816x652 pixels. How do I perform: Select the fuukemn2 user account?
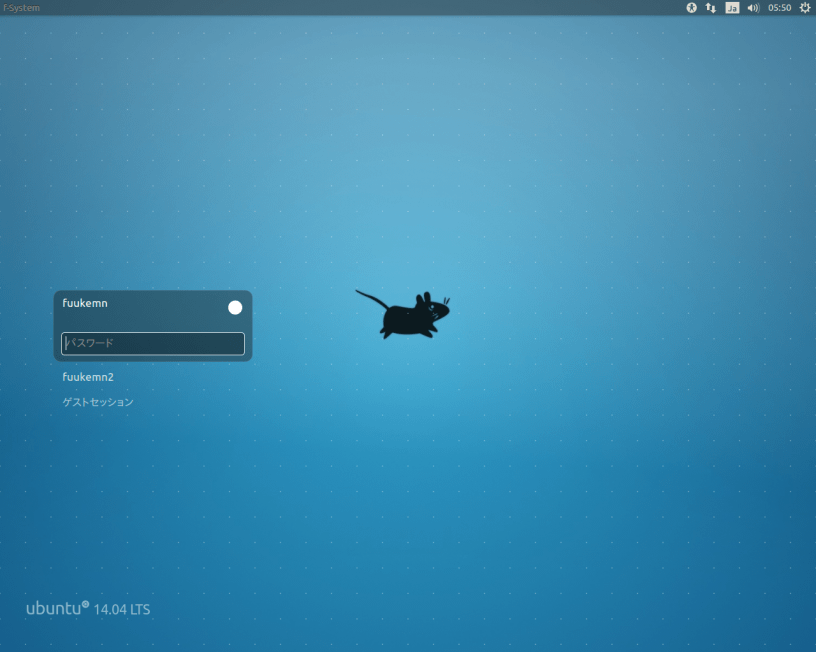coord(88,377)
